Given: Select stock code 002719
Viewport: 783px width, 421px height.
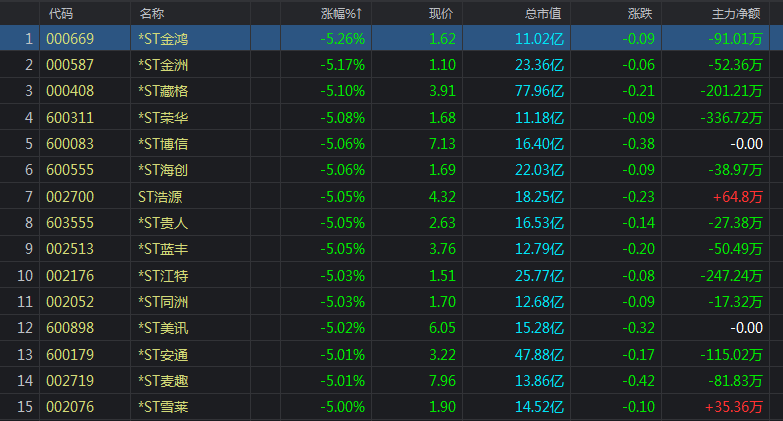Looking at the screenshot, I should coord(70,381).
